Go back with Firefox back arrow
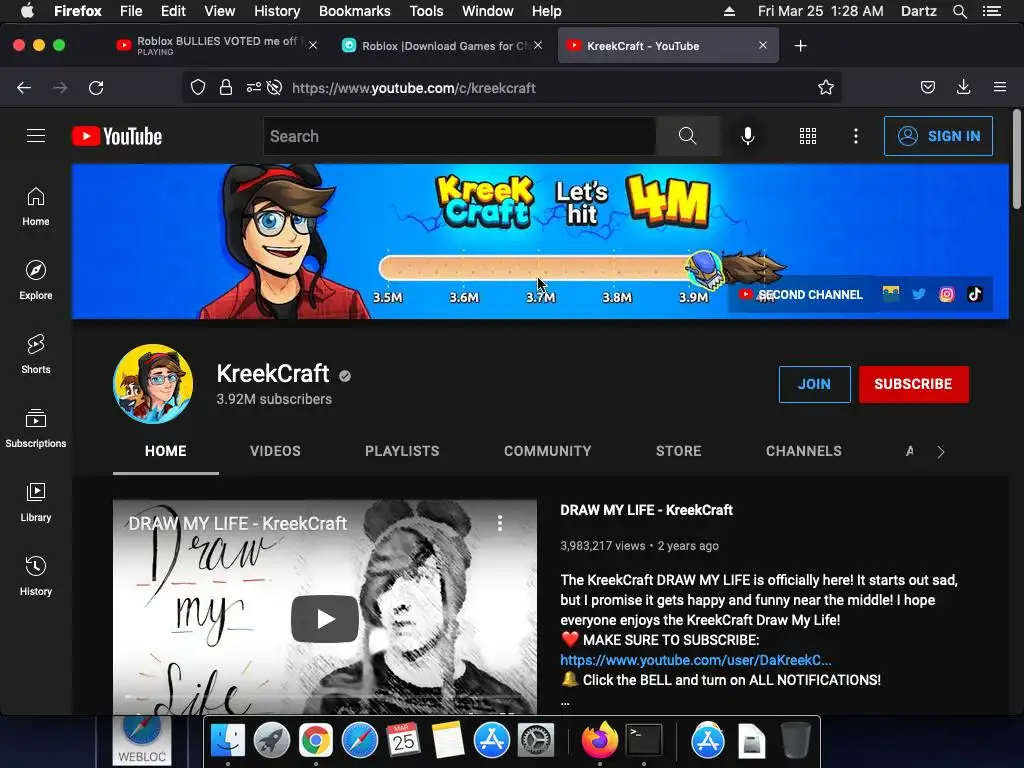This screenshot has height=768, width=1024. [24, 88]
